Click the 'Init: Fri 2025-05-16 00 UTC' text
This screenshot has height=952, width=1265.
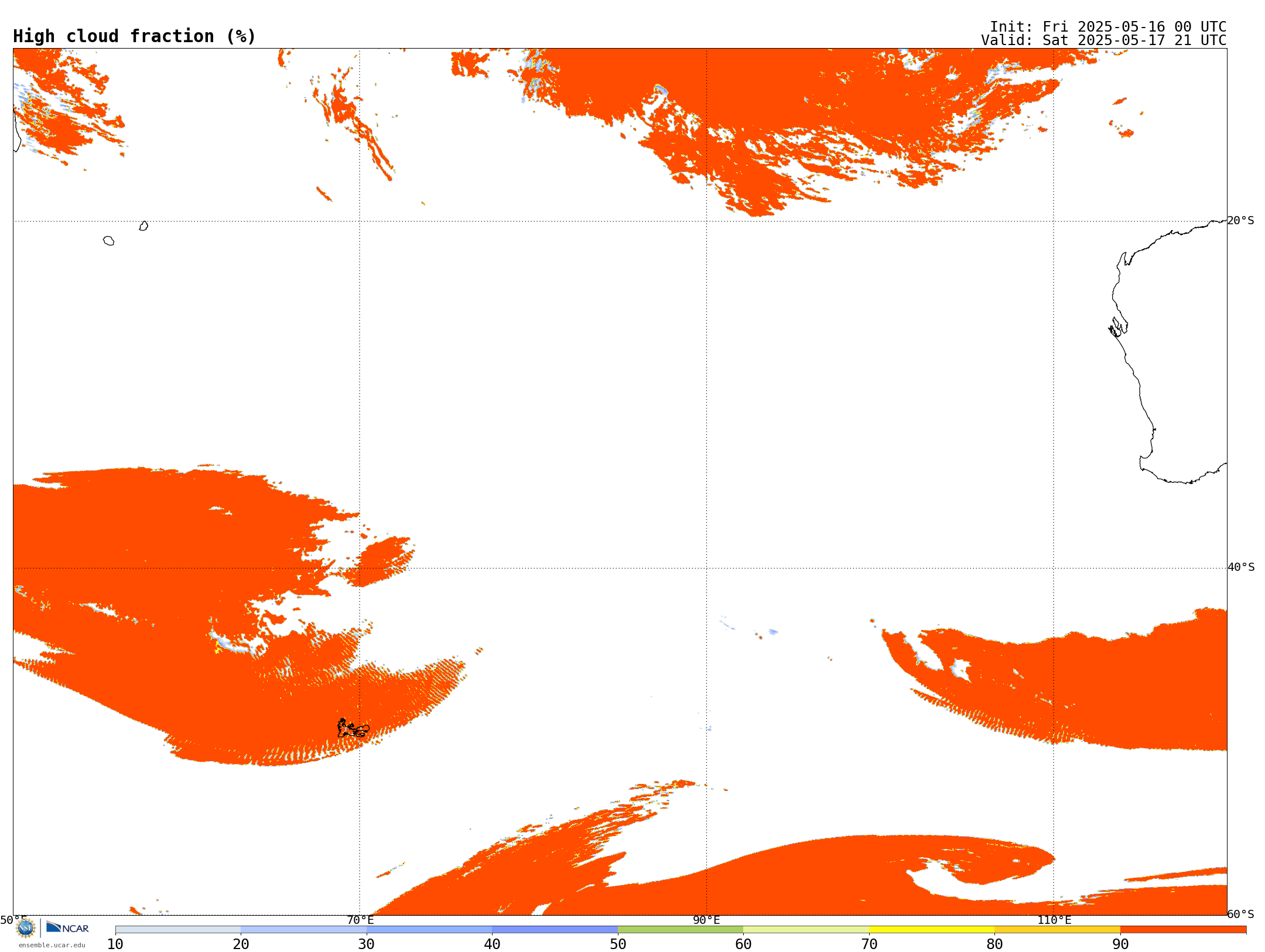click(1108, 27)
